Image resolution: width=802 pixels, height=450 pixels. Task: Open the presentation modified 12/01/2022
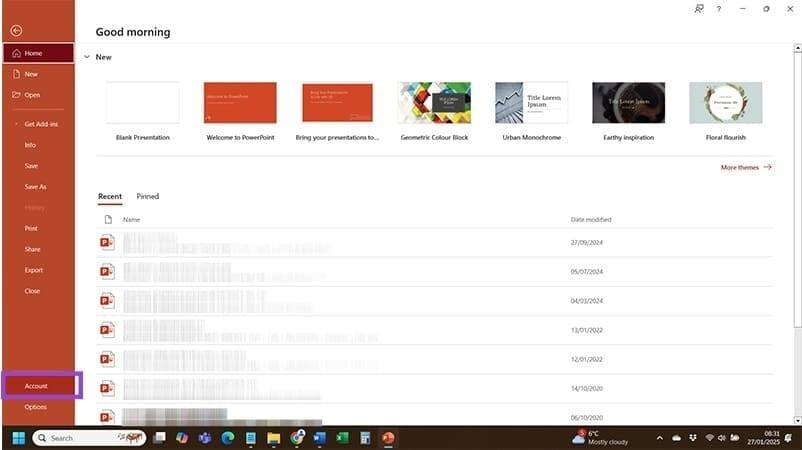[434, 359]
